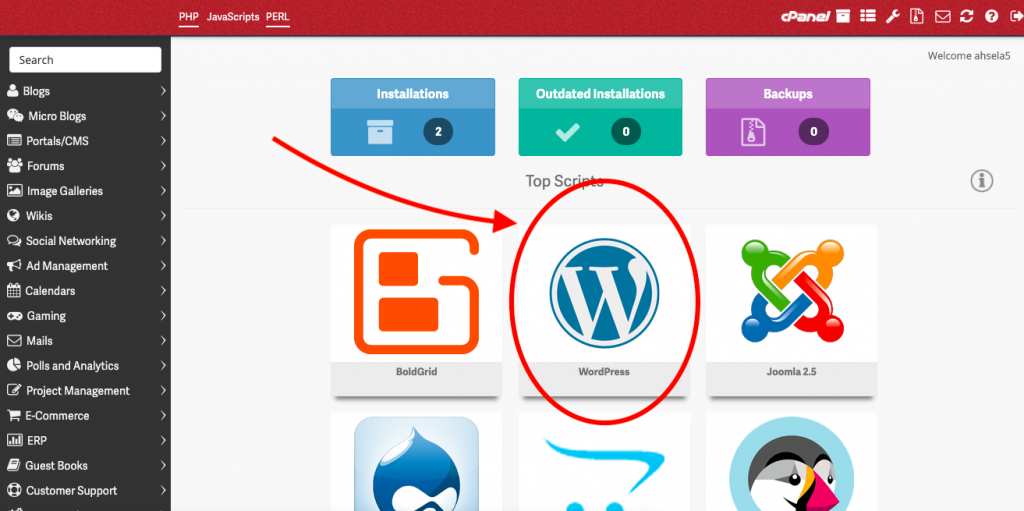Click the checkmark in Outdated Installations

(568, 132)
